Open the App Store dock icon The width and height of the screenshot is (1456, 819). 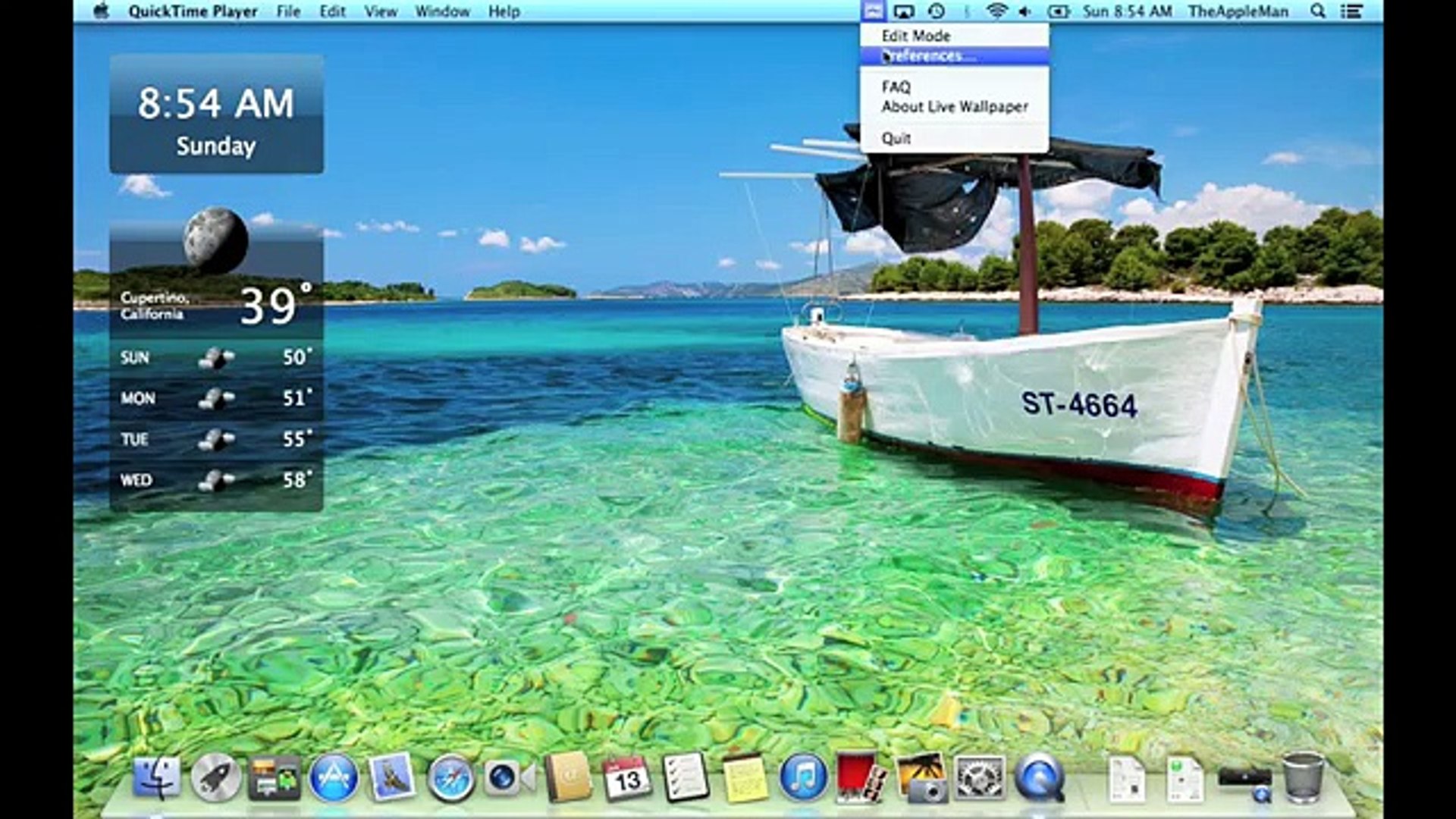tap(333, 778)
